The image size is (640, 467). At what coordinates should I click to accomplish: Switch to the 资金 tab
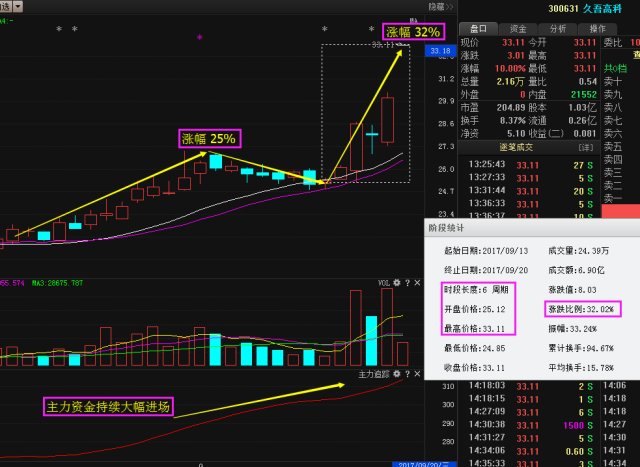coord(518,29)
